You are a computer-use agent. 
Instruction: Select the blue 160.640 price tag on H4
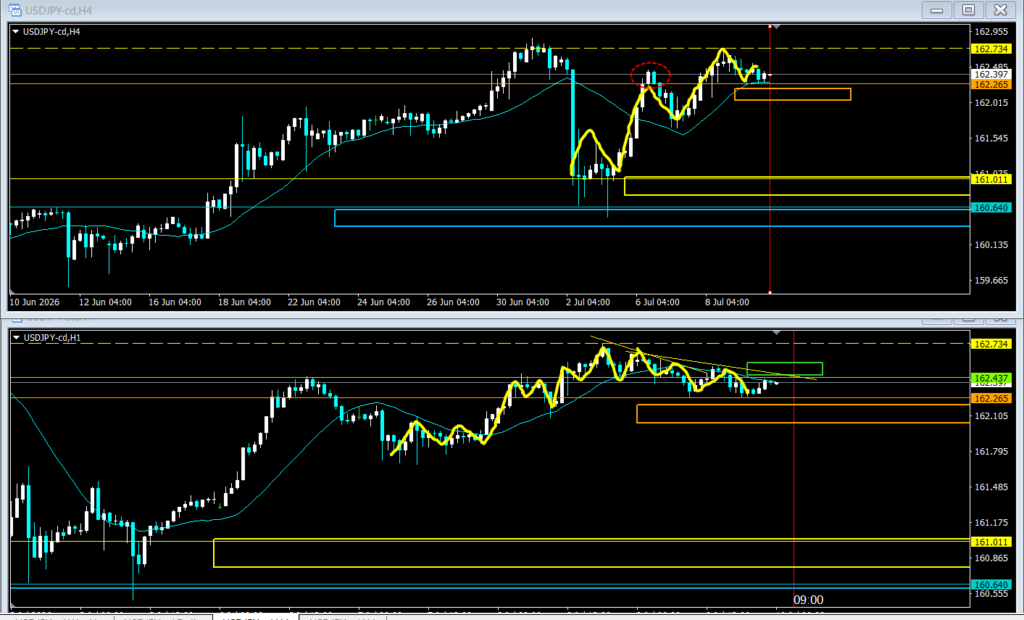coord(991,208)
